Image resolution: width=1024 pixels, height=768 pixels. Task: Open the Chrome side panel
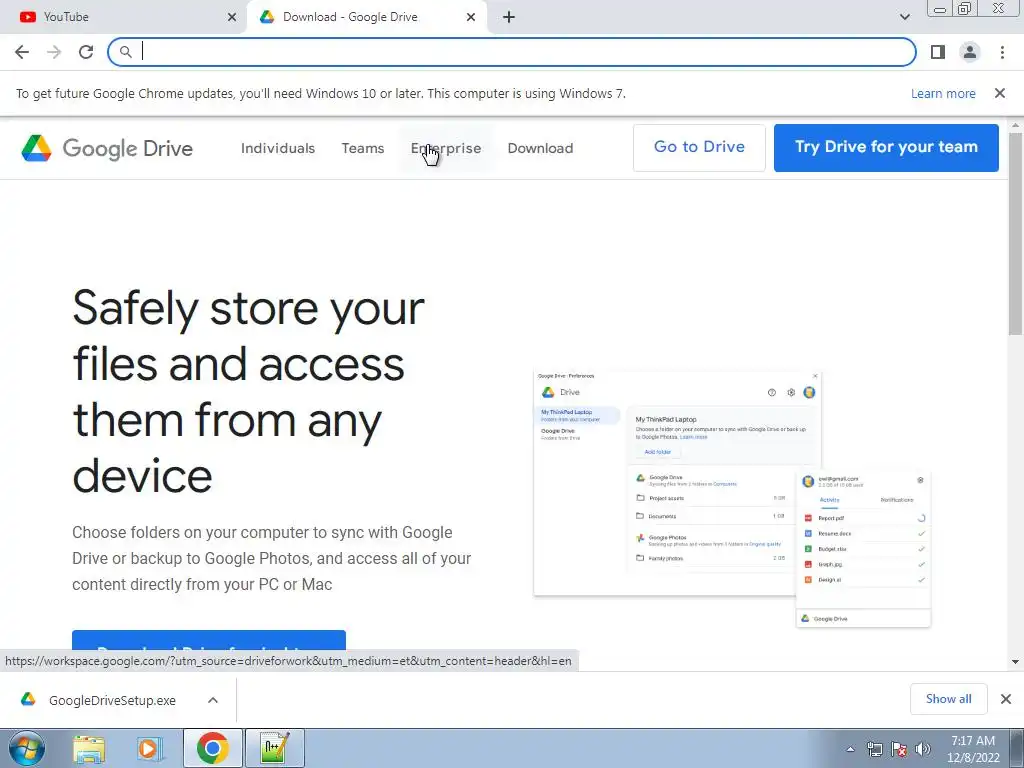tap(938, 52)
